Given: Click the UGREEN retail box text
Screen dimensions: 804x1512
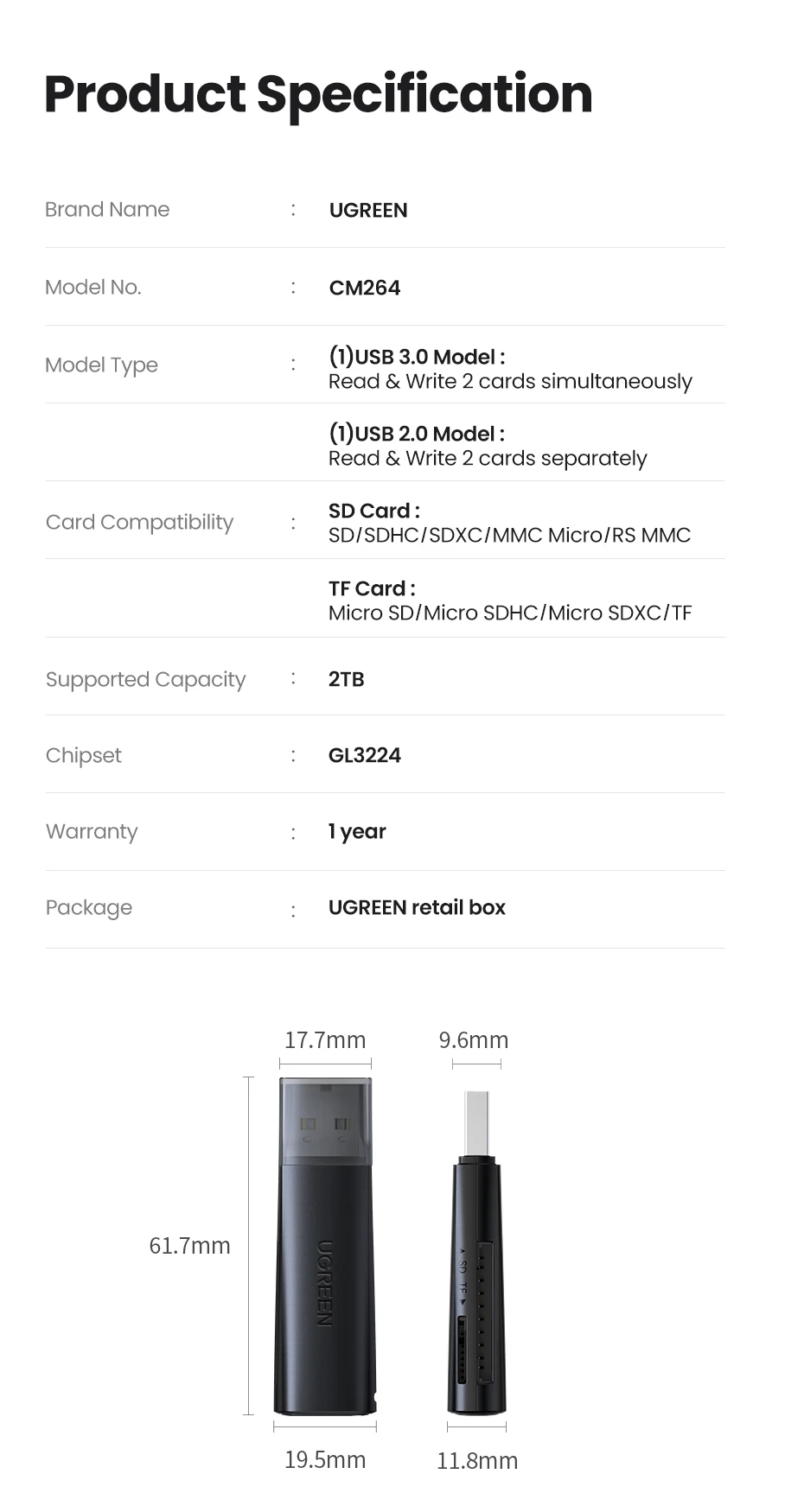Looking at the screenshot, I should coord(417,908).
